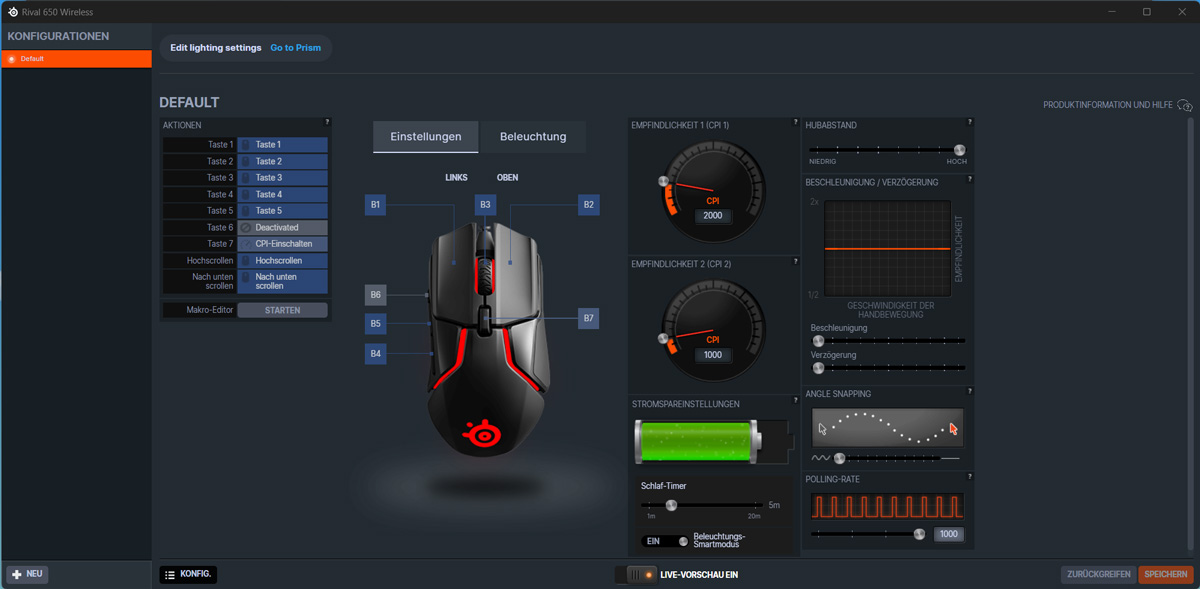Follow the Go to Prism link
1200x589 pixels.
click(x=295, y=48)
